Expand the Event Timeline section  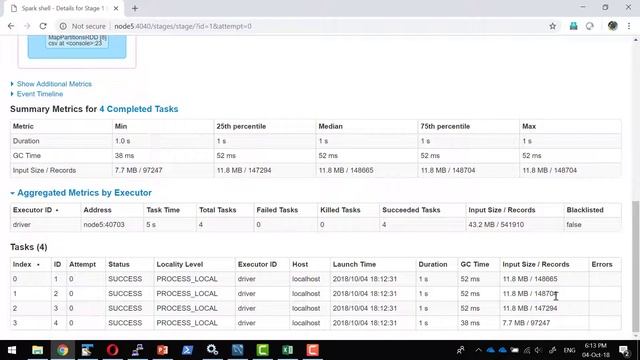(x=40, y=94)
